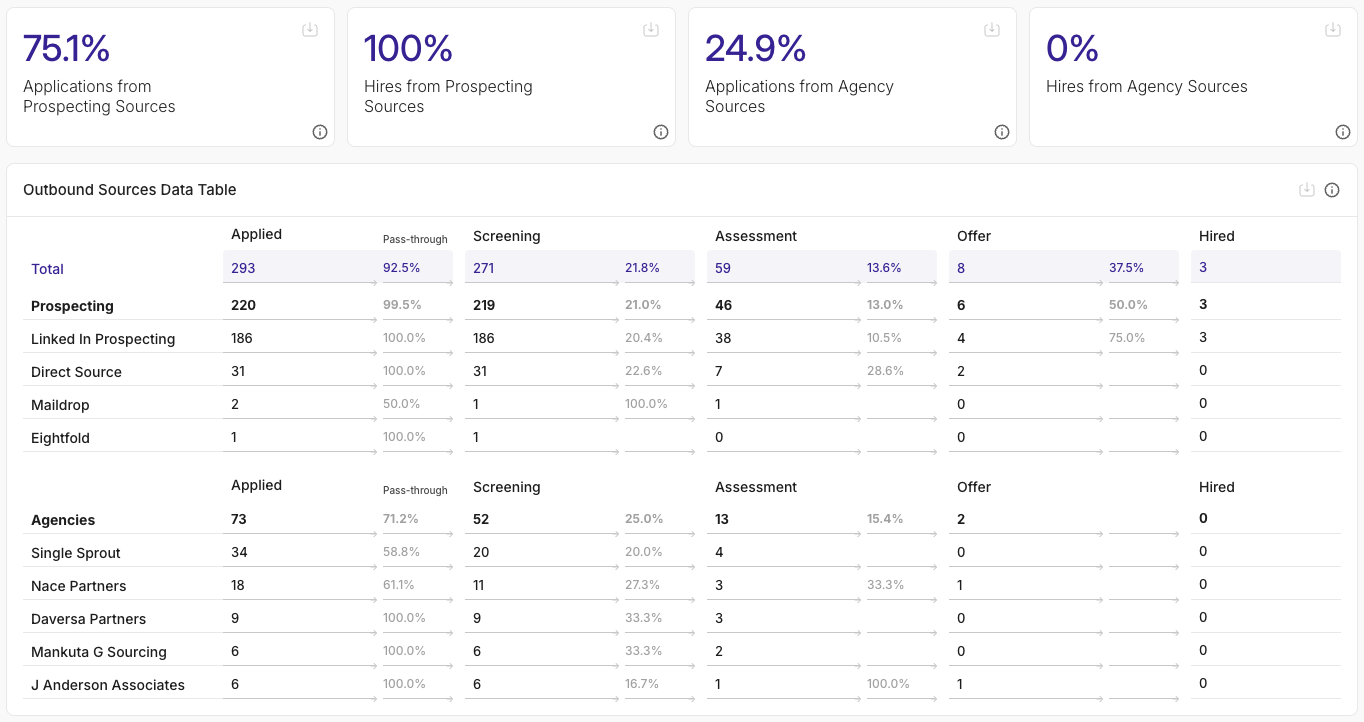Click the Maildrop source label

click(60, 405)
